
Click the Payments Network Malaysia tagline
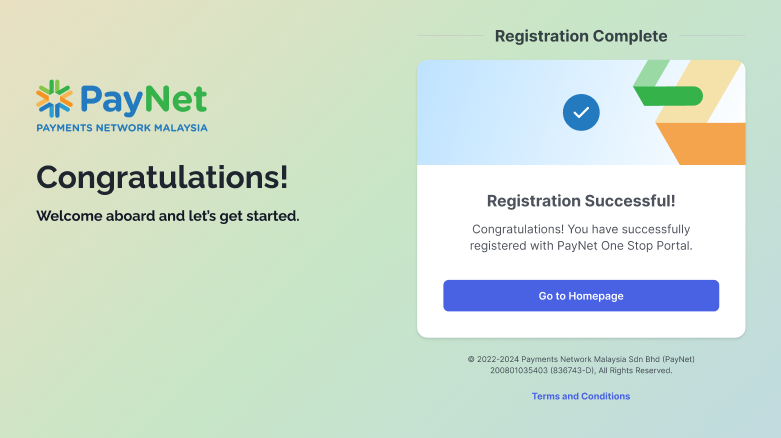pos(122,128)
